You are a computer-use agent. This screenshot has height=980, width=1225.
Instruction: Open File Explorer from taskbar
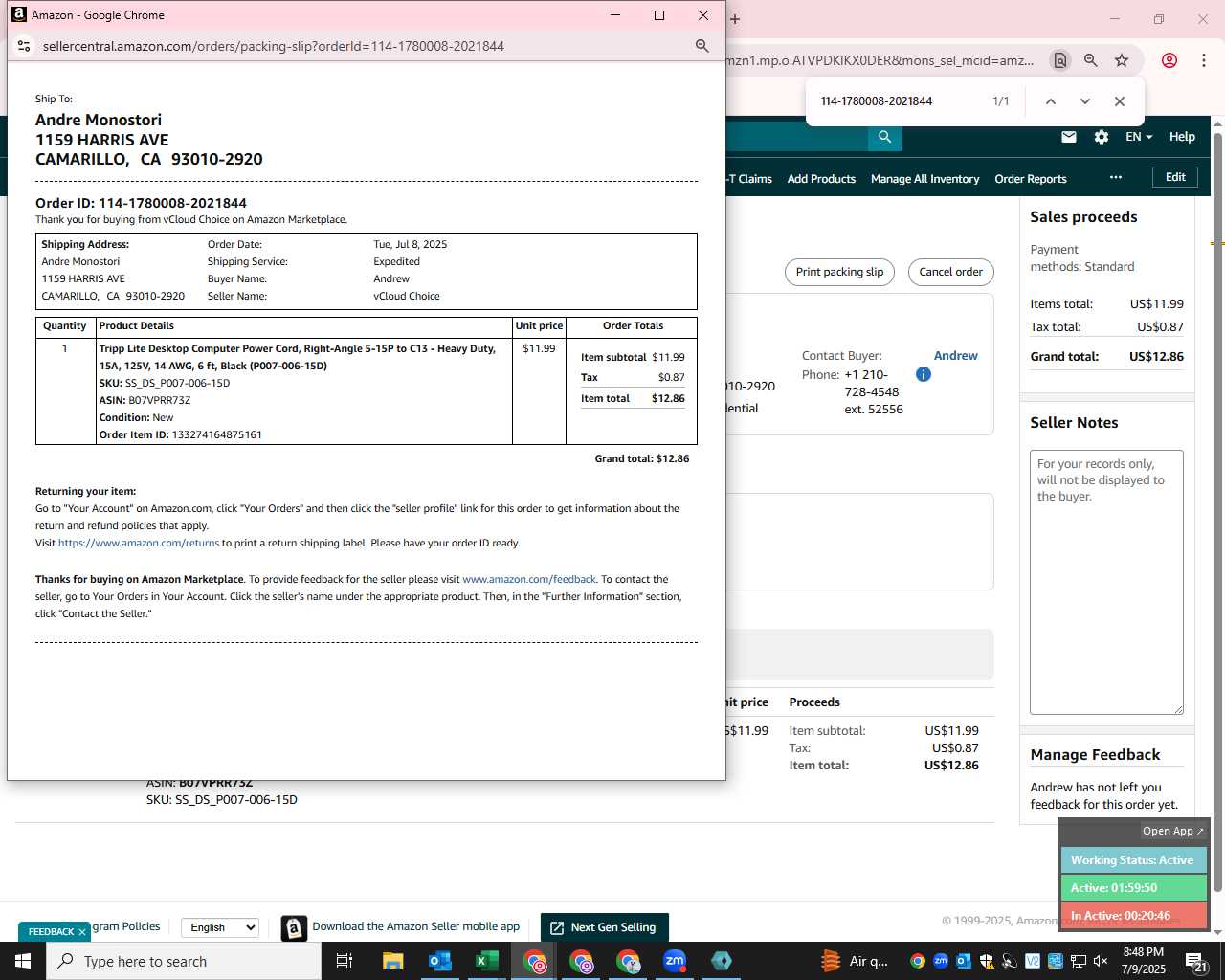tap(392, 961)
